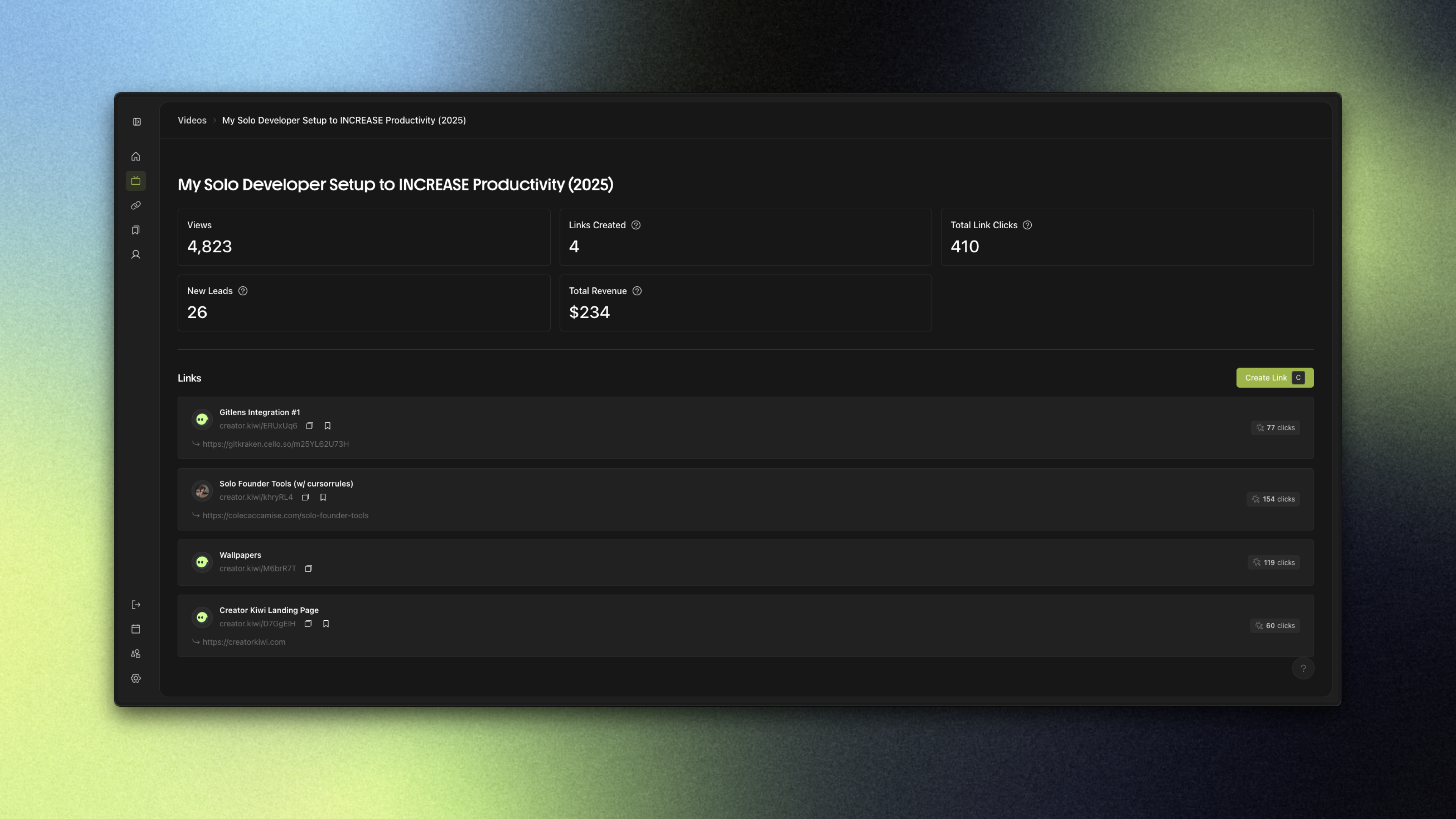Bookmark the Gitlens Integration #1 link
The height and width of the screenshot is (819, 1456).
[327, 426]
